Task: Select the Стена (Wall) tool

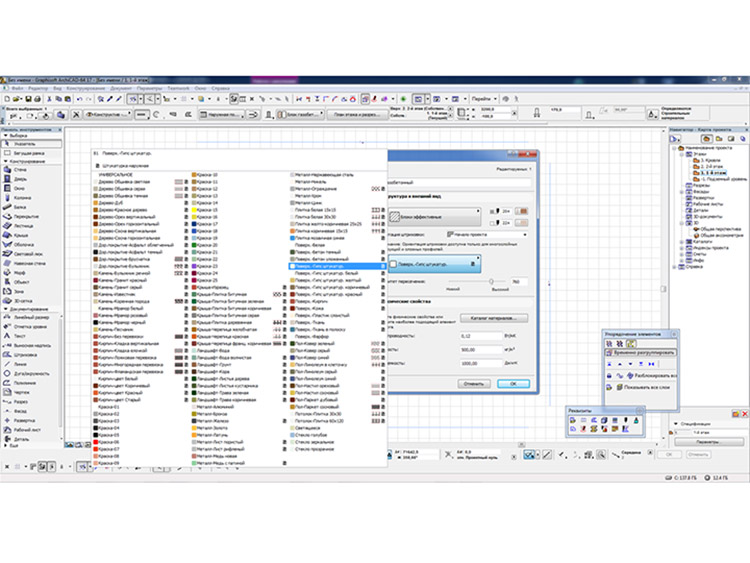Action: (x=20, y=171)
